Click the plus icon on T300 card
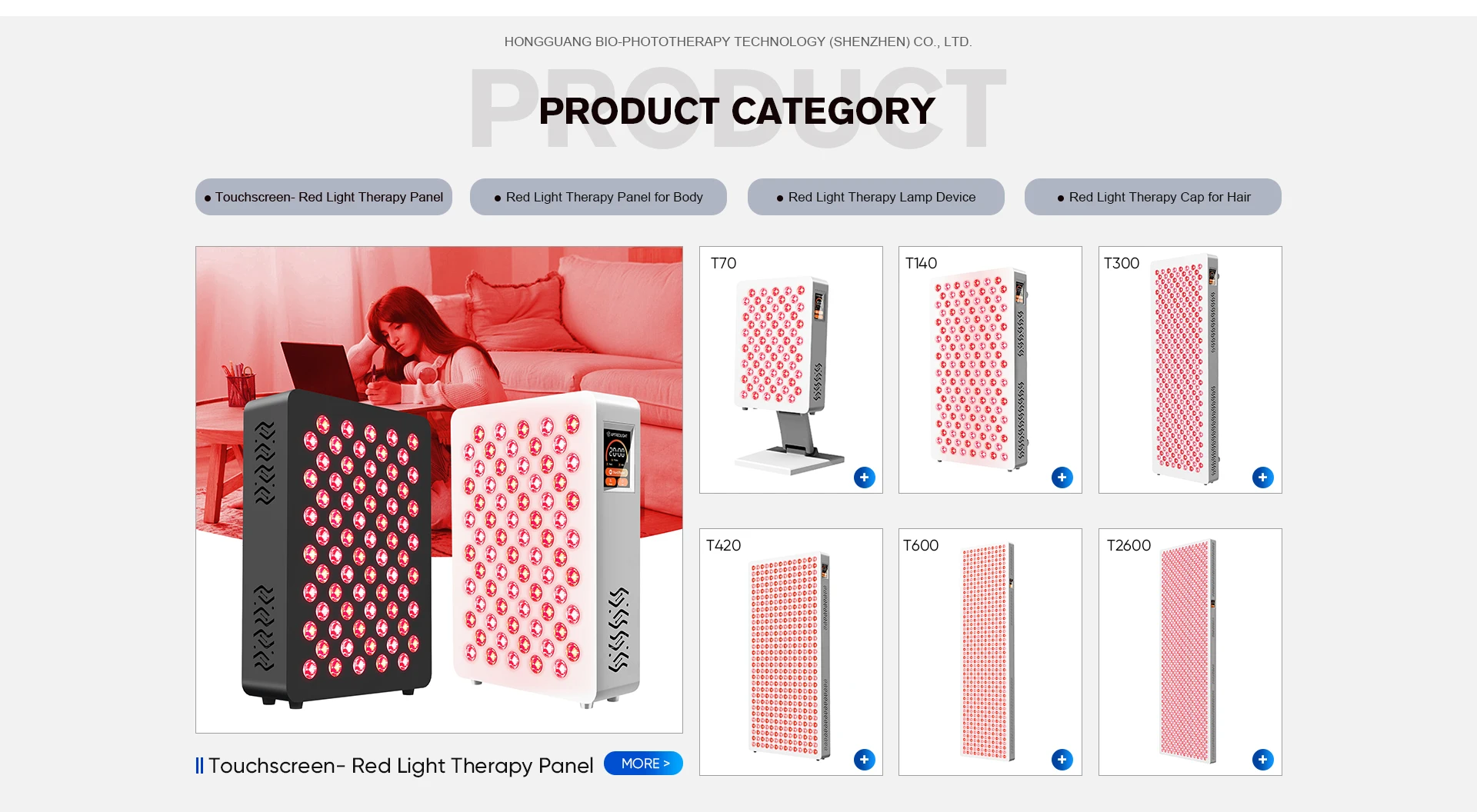This screenshot has width=1477, height=812. pos(1262,478)
